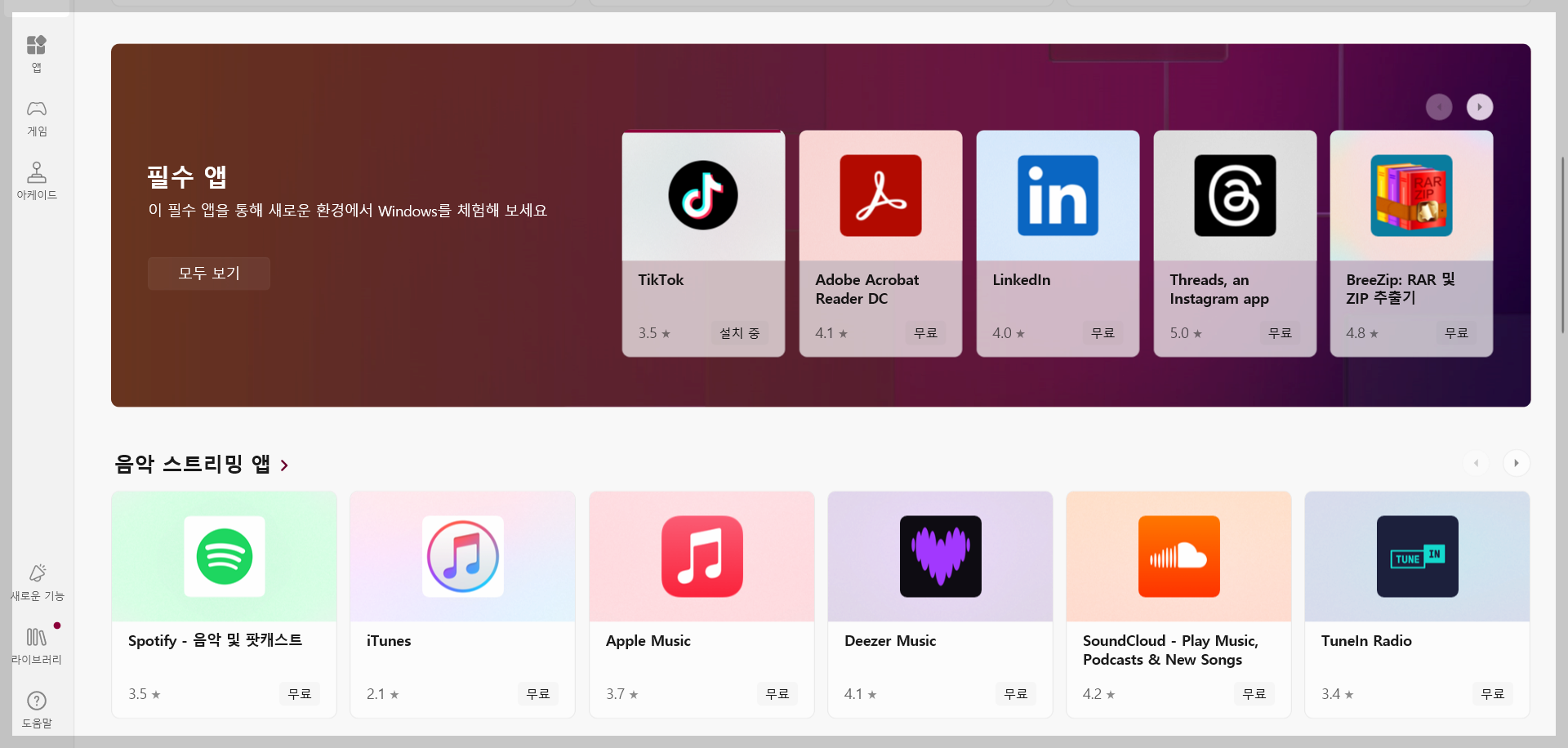Open the Adobe Acrobat Reader DC title
The height and width of the screenshot is (748, 1568).
pos(866,289)
